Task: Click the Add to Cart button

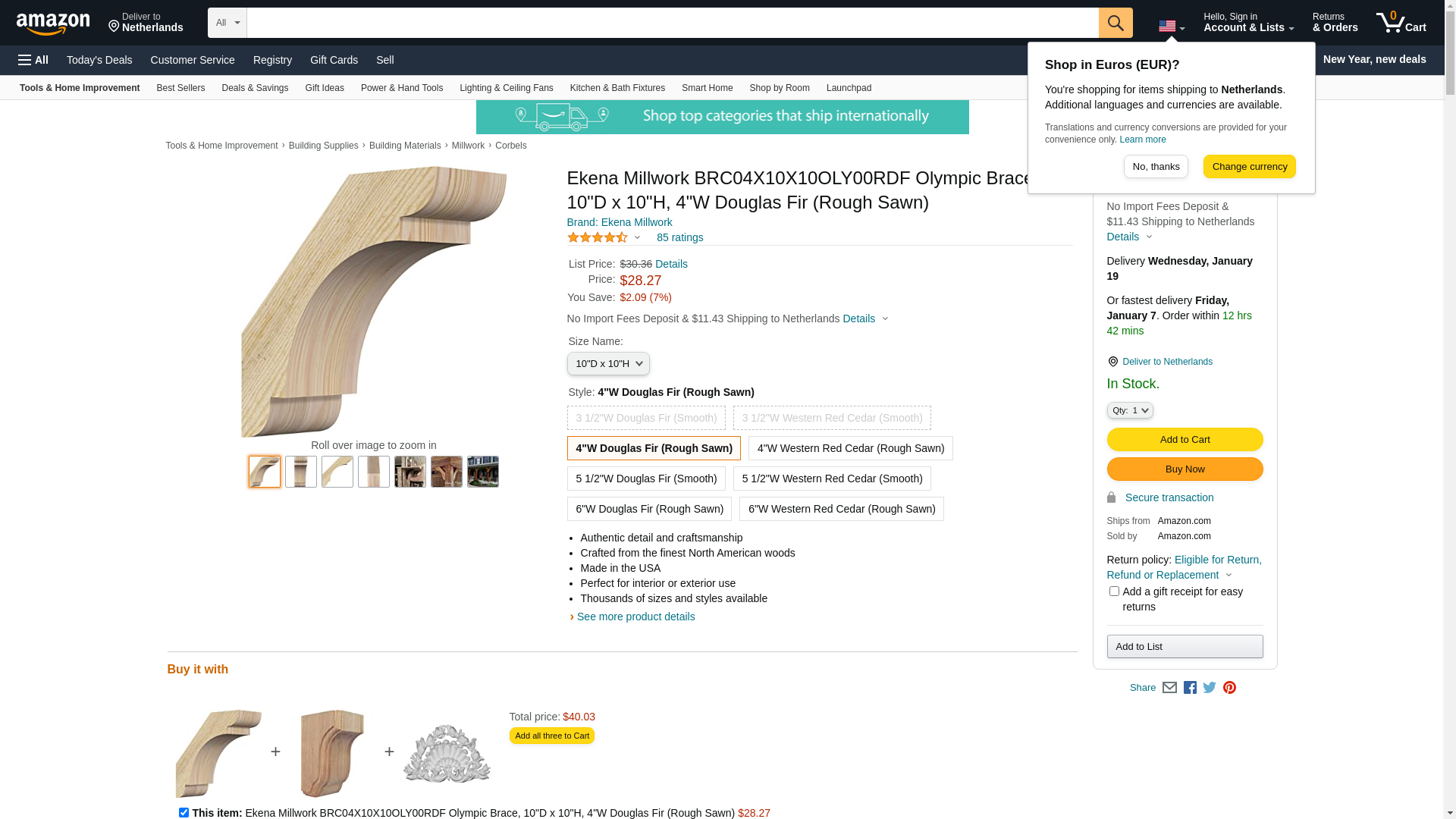Action: coord(1185,440)
